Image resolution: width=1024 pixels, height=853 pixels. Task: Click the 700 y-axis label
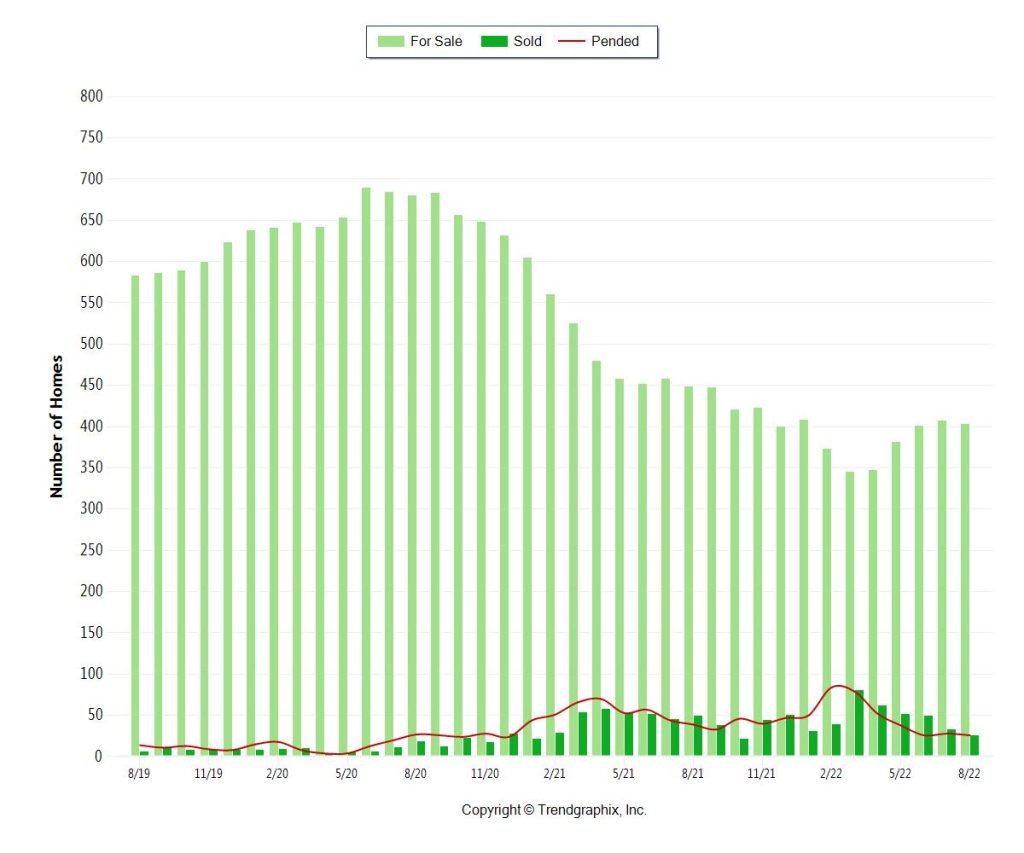(x=91, y=178)
